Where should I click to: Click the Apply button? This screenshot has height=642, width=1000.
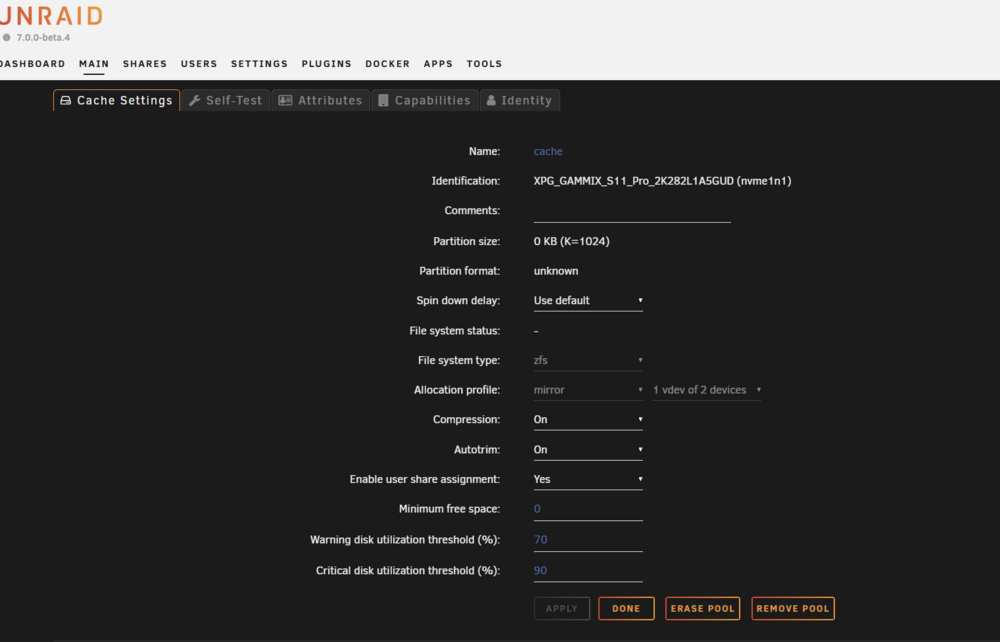pos(562,608)
